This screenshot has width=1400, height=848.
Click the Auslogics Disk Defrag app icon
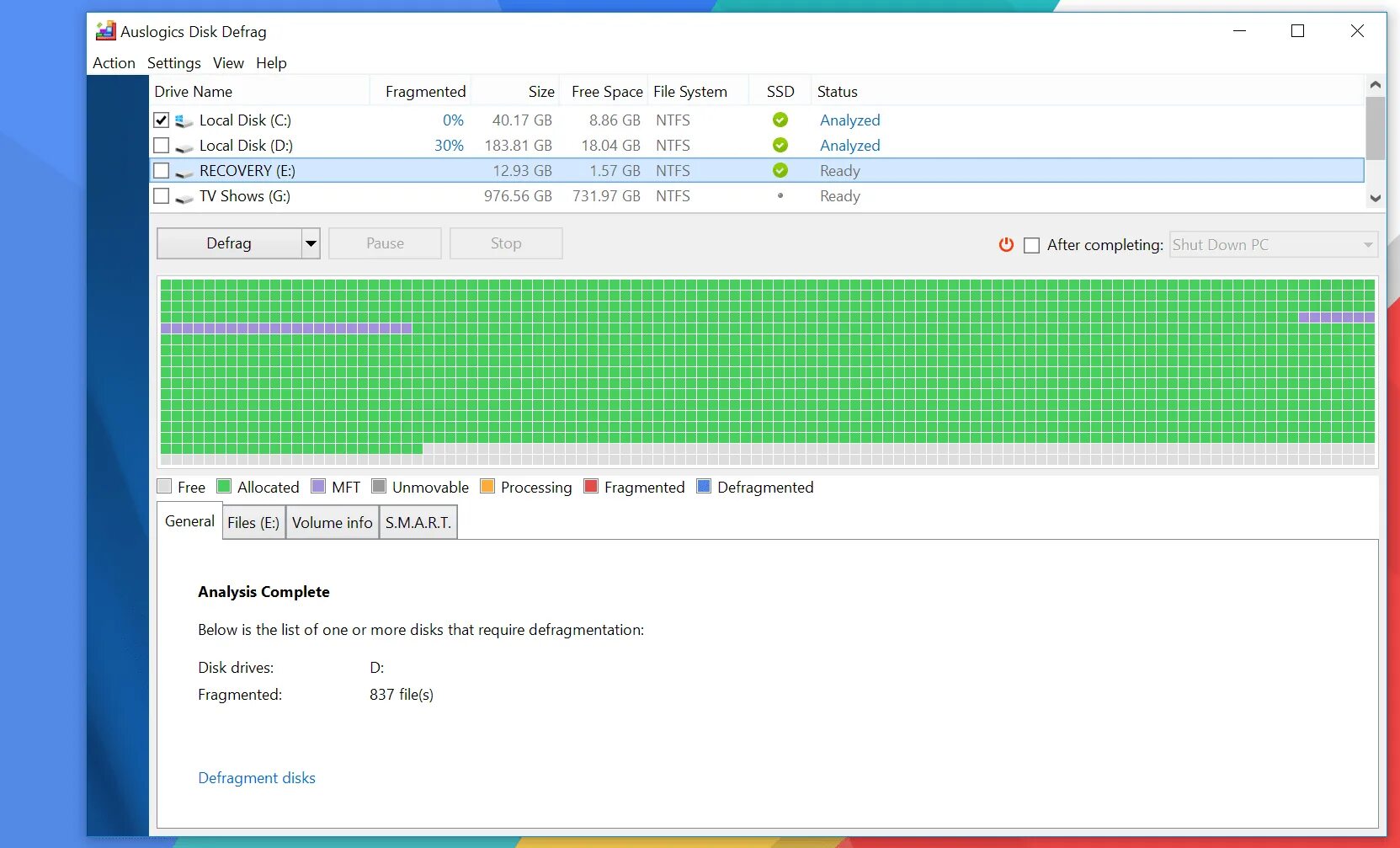pos(105,31)
